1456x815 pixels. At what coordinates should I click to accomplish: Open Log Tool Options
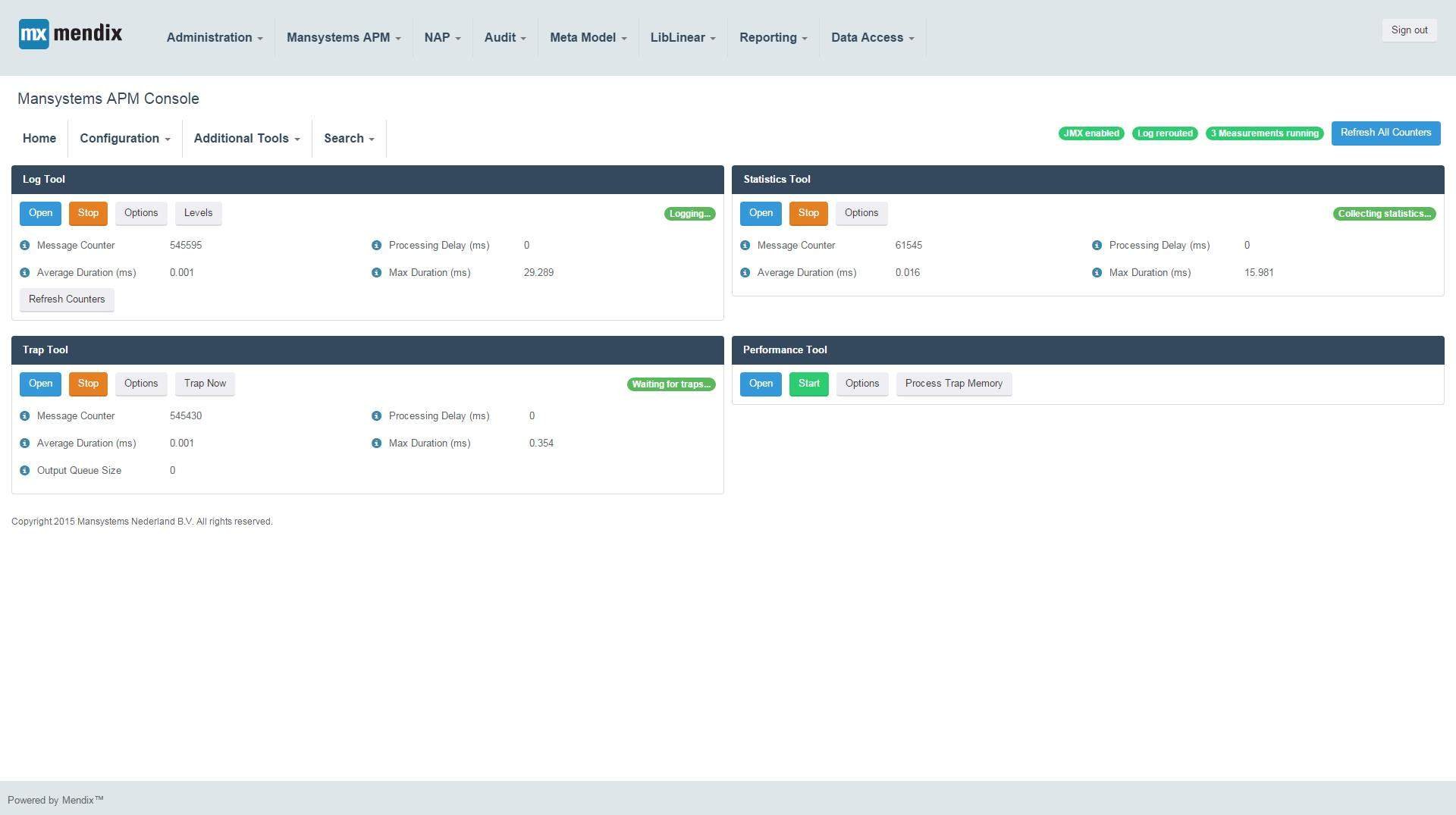[x=141, y=213]
